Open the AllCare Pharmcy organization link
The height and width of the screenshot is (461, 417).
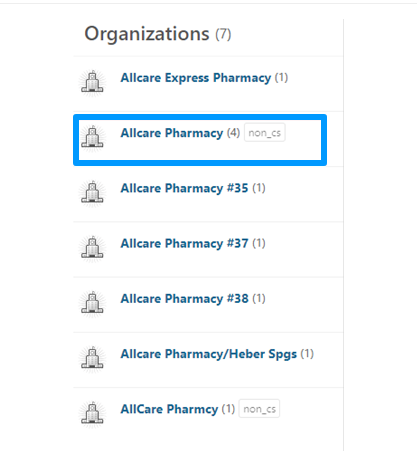tap(169, 409)
